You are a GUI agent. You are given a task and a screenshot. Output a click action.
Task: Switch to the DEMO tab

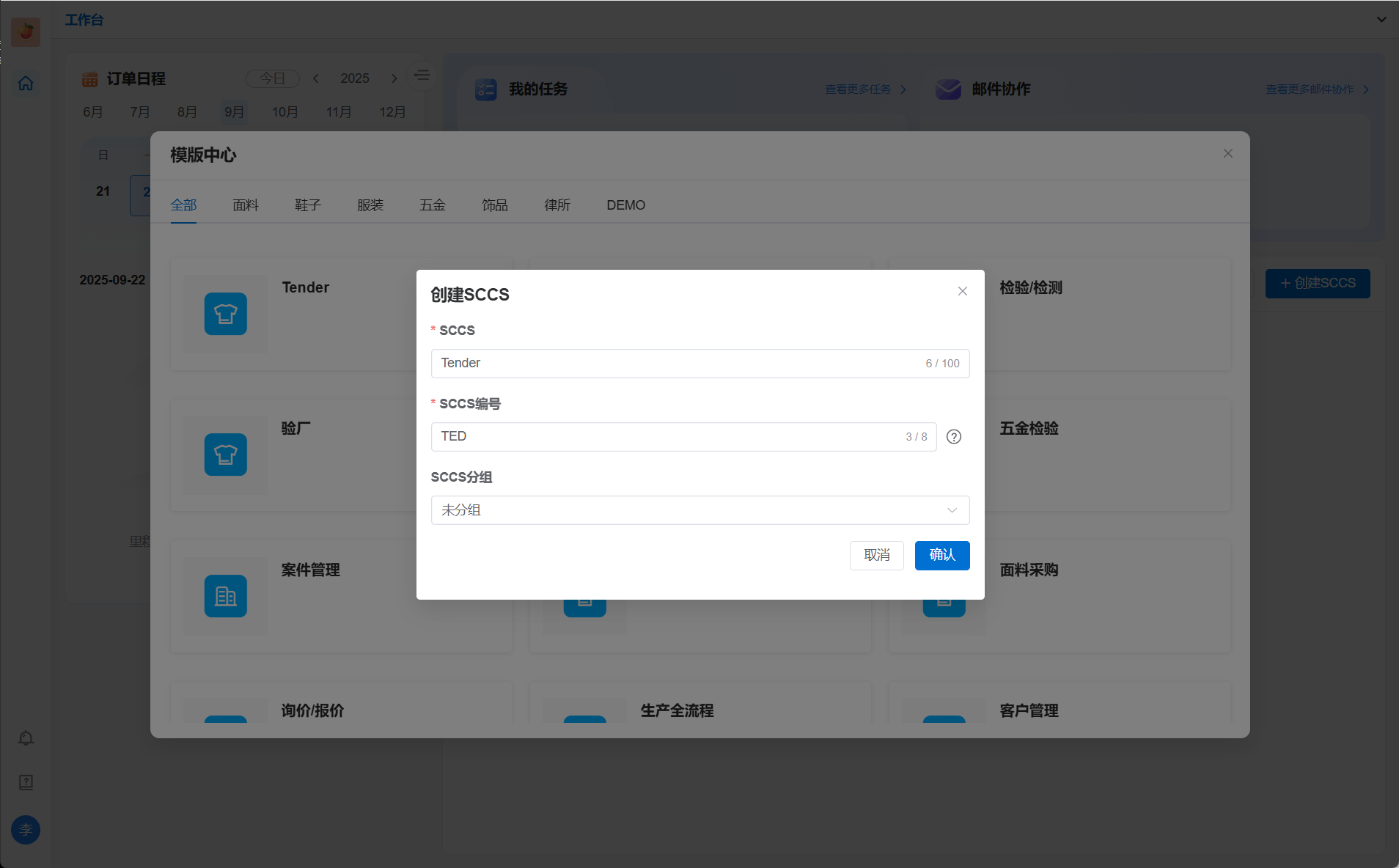coord(625,205)
